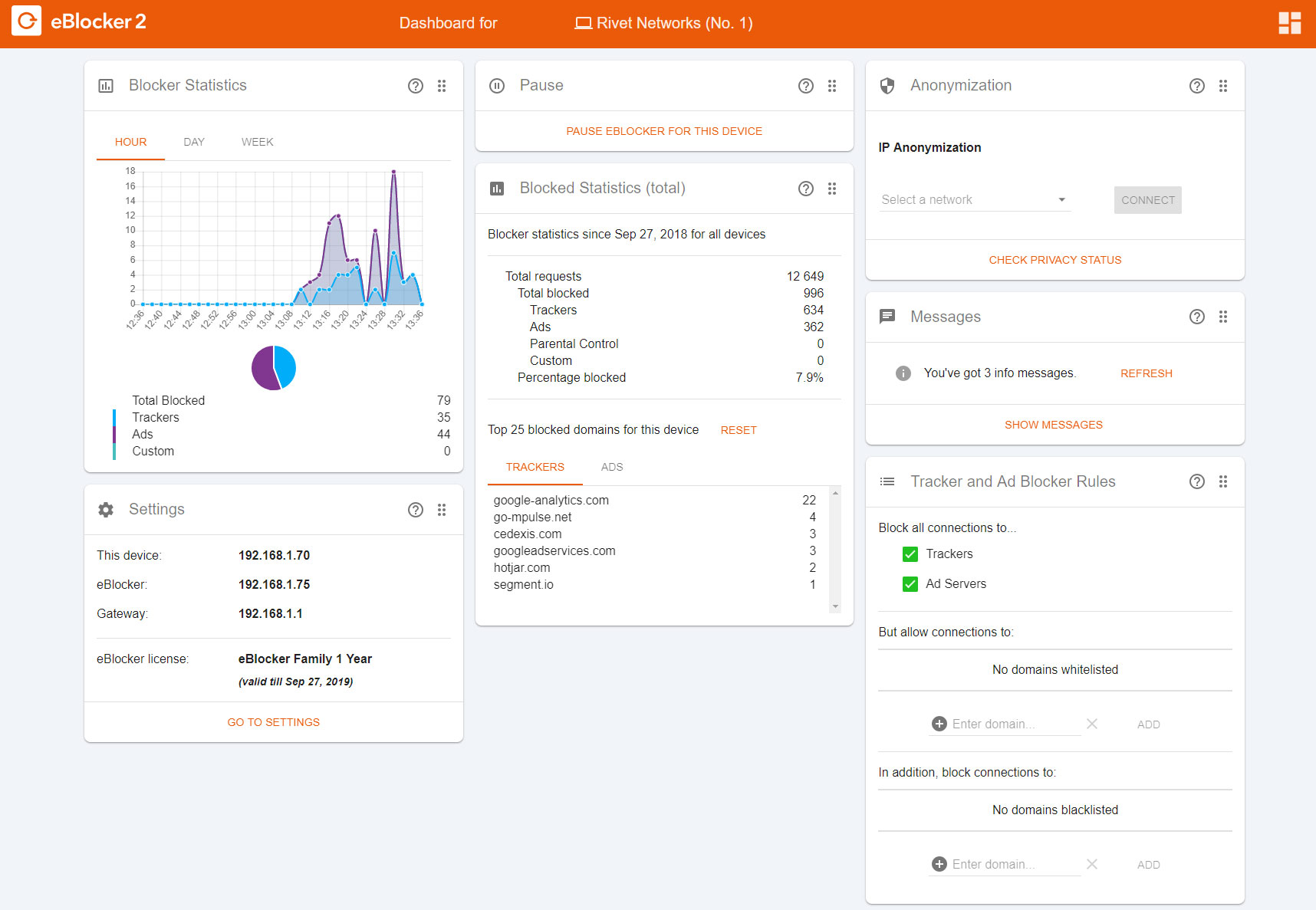Click the Blocked Statistics (total) bar icon

click(x=497, y=189)
